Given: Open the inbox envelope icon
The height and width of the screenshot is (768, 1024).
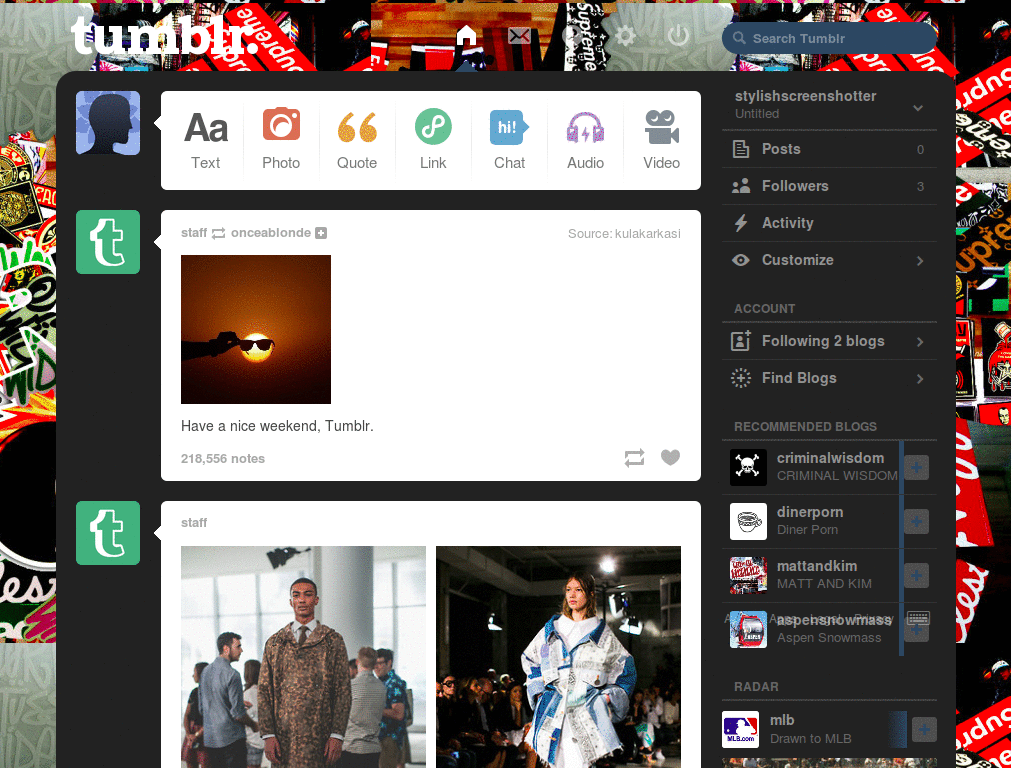Looking at the screenshot, I should (519, 36).
